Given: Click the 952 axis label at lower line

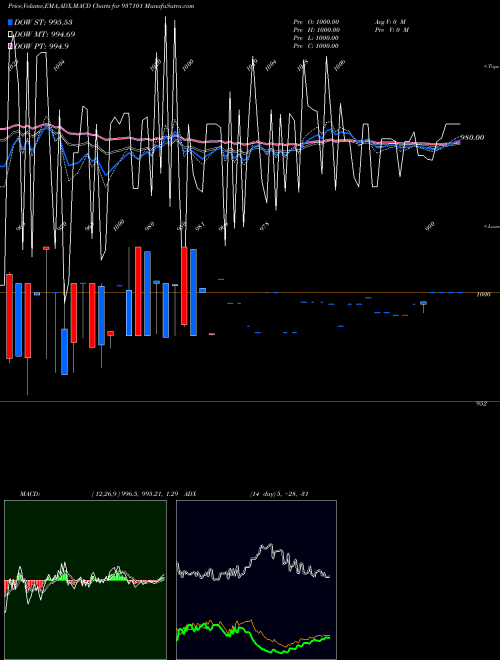Looking at the screenshot, I should pyautogui.click(x=481, y=403).
